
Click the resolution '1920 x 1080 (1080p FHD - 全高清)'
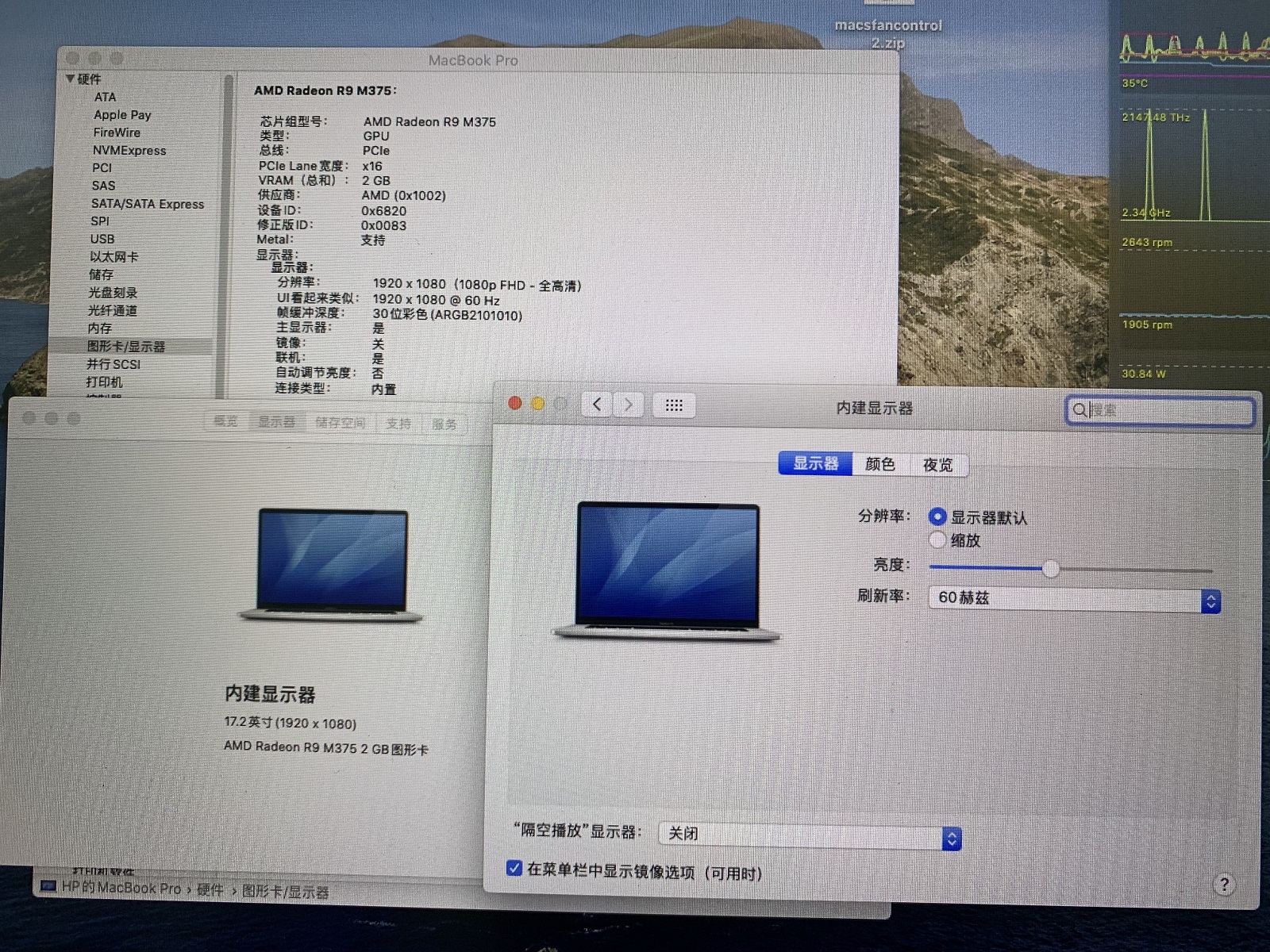[x=477, y=285]
